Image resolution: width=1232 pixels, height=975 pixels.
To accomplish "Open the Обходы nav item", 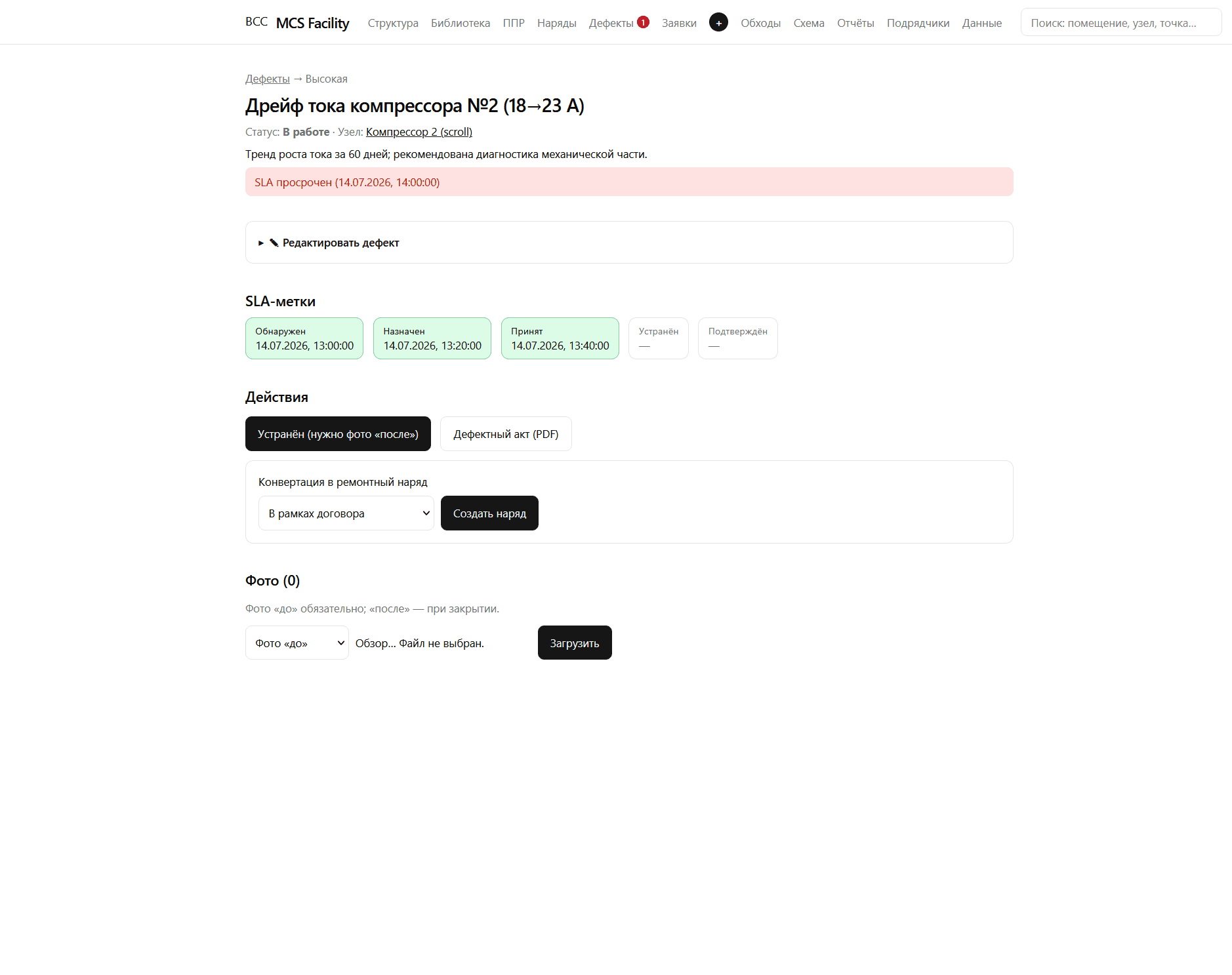I will (x=760, y=23).
